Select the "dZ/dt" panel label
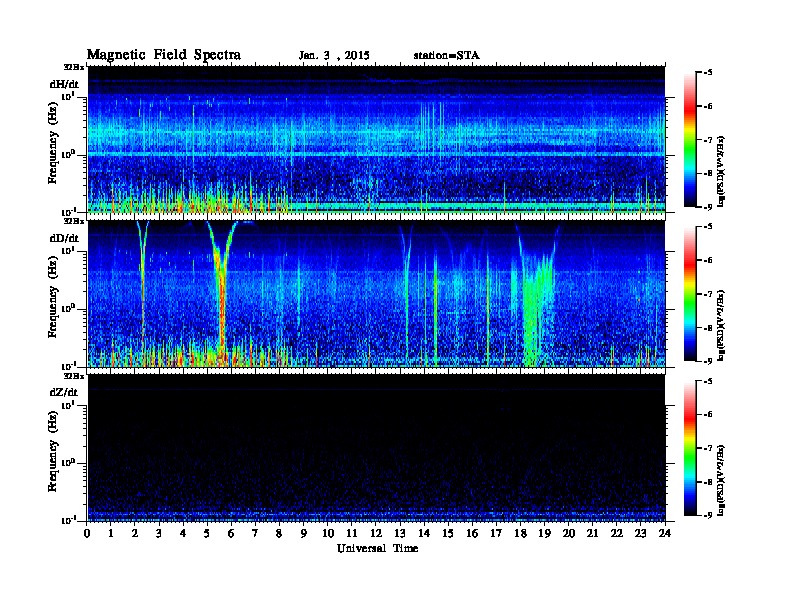Viewport: 792px width, 612px height. coord(64,392)
